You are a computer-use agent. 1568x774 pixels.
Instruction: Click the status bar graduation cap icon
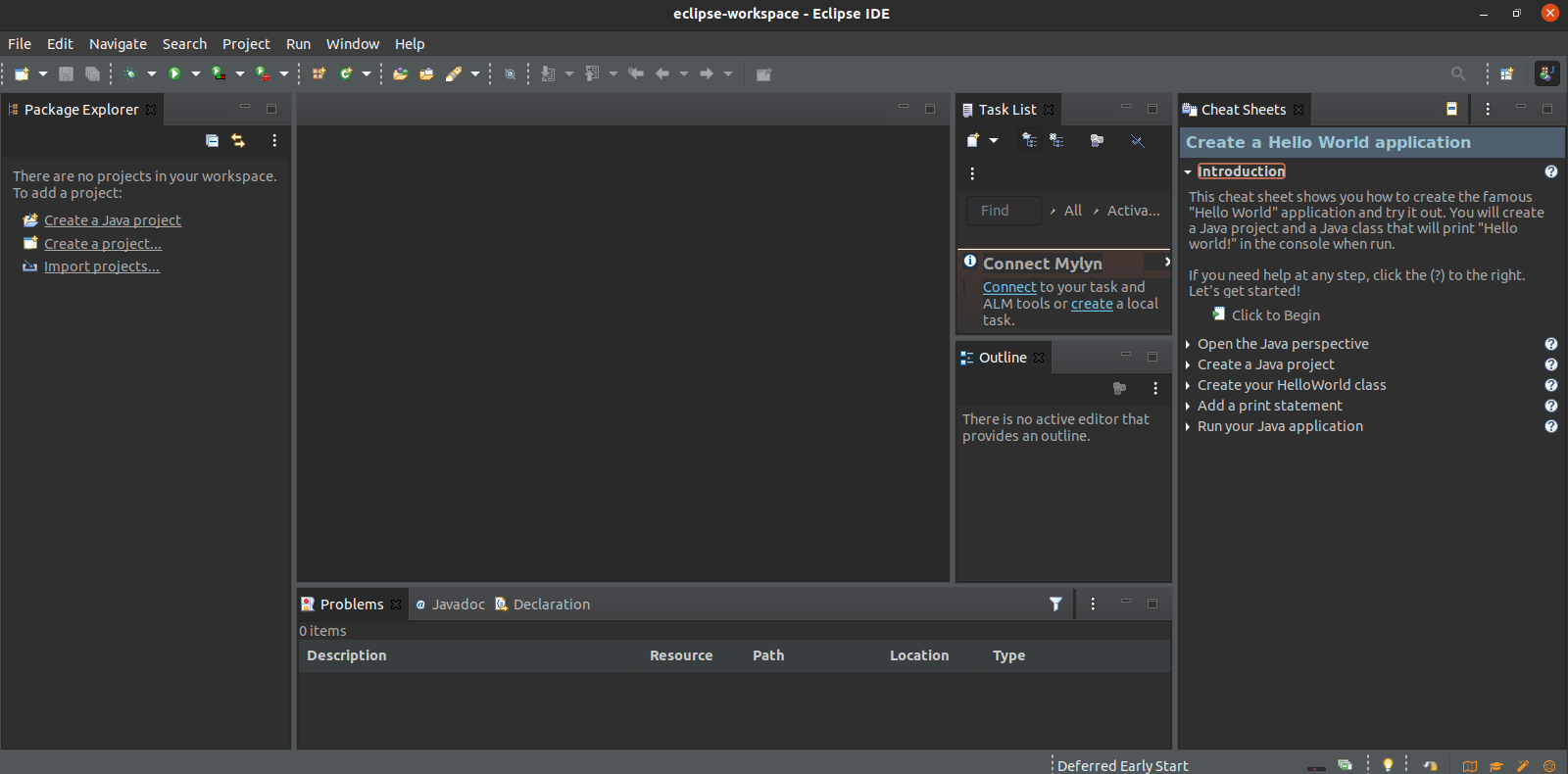point(1495,766)
